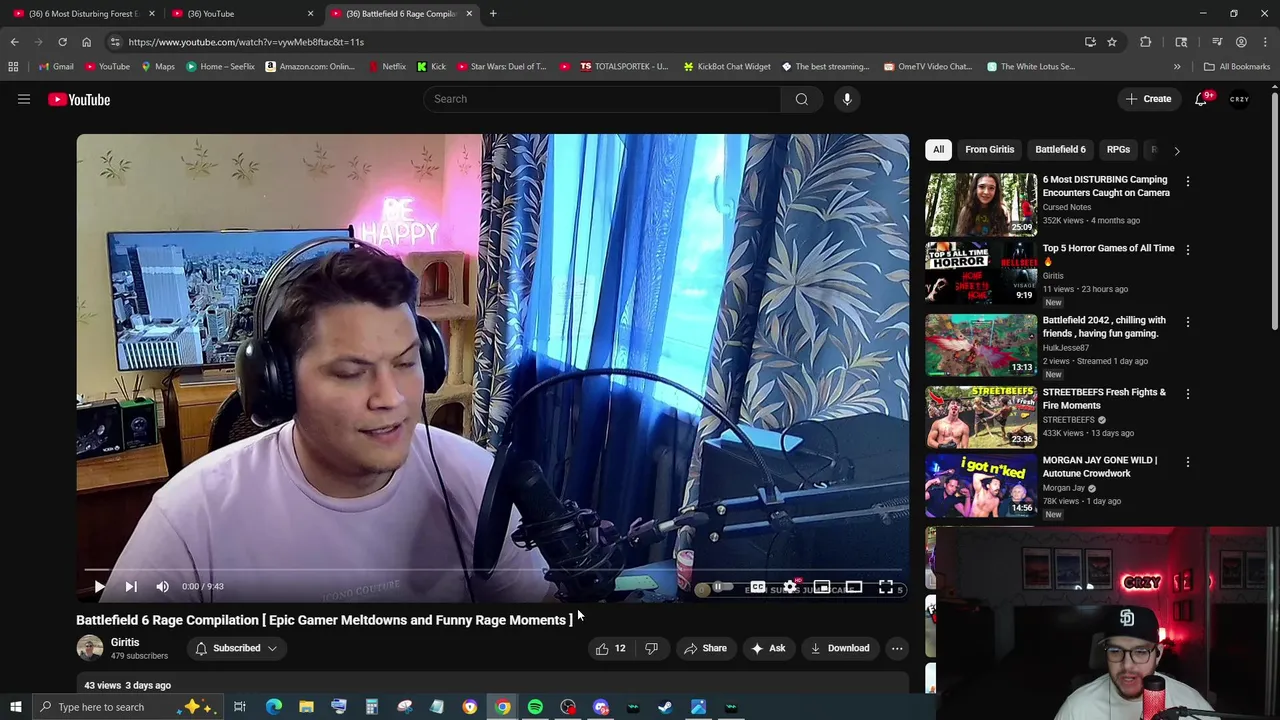
Task: Go back to previous page
Action: [14, 42]
